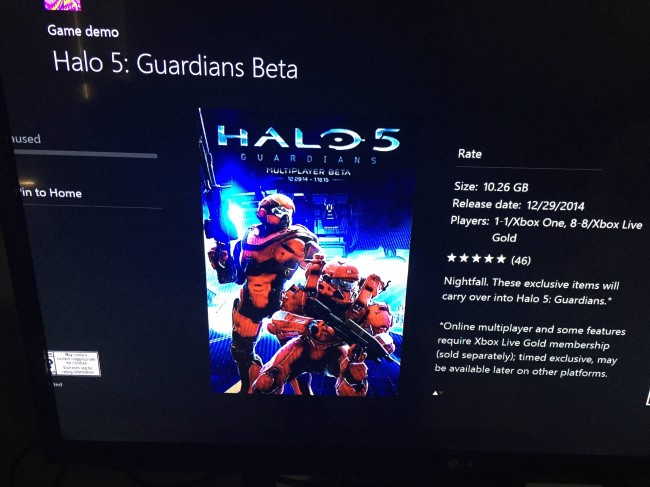
Task: Click the dimmed down arrow below description
Action: click(441, 393)
